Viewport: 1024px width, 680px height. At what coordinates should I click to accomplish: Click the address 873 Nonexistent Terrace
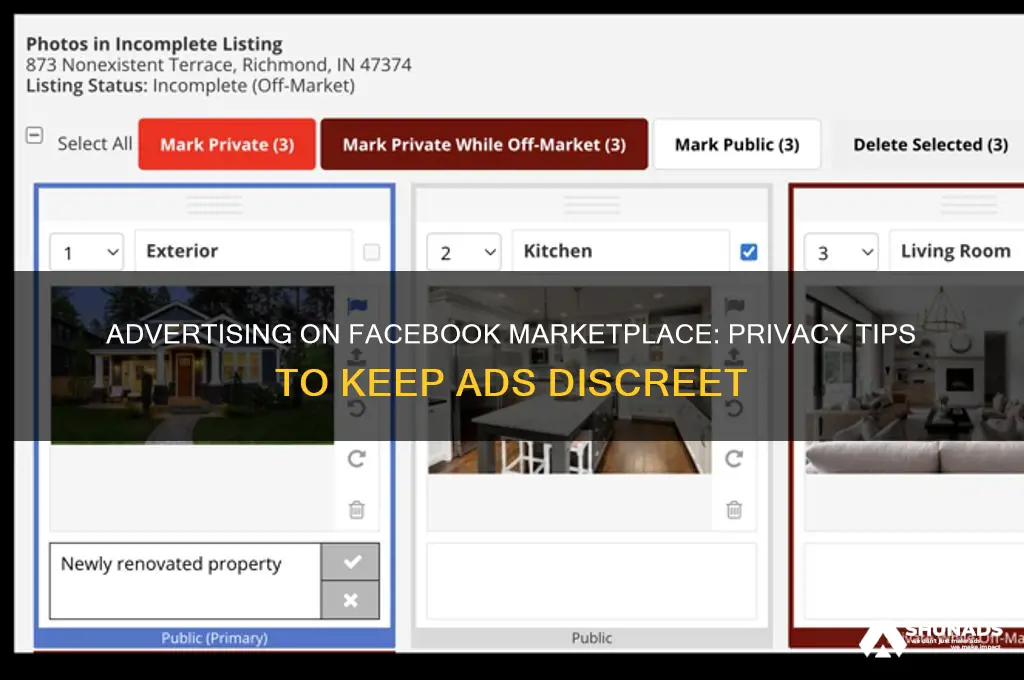pyautogui.click(x=219, y=65)
